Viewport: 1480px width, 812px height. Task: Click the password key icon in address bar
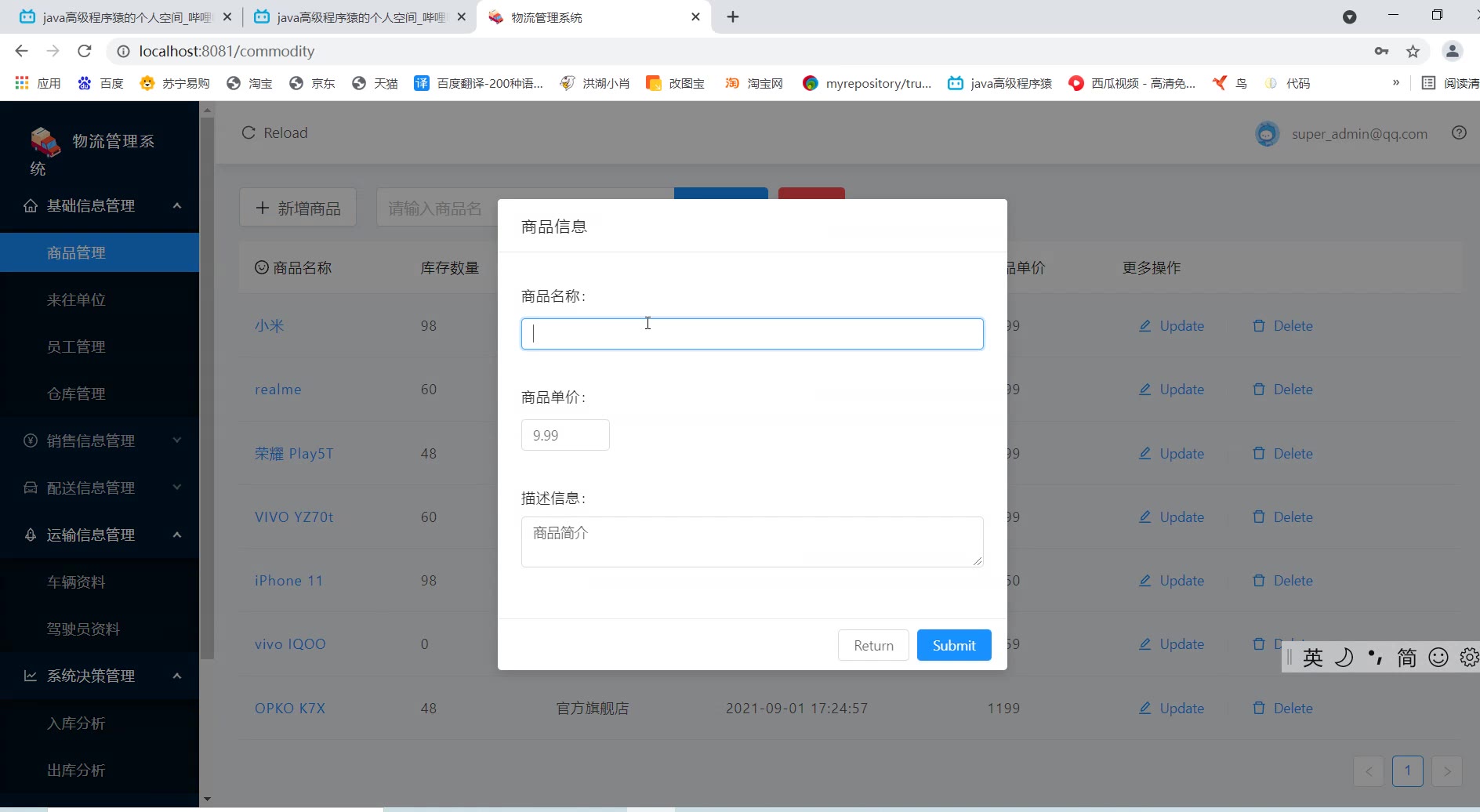(1381, 52)
